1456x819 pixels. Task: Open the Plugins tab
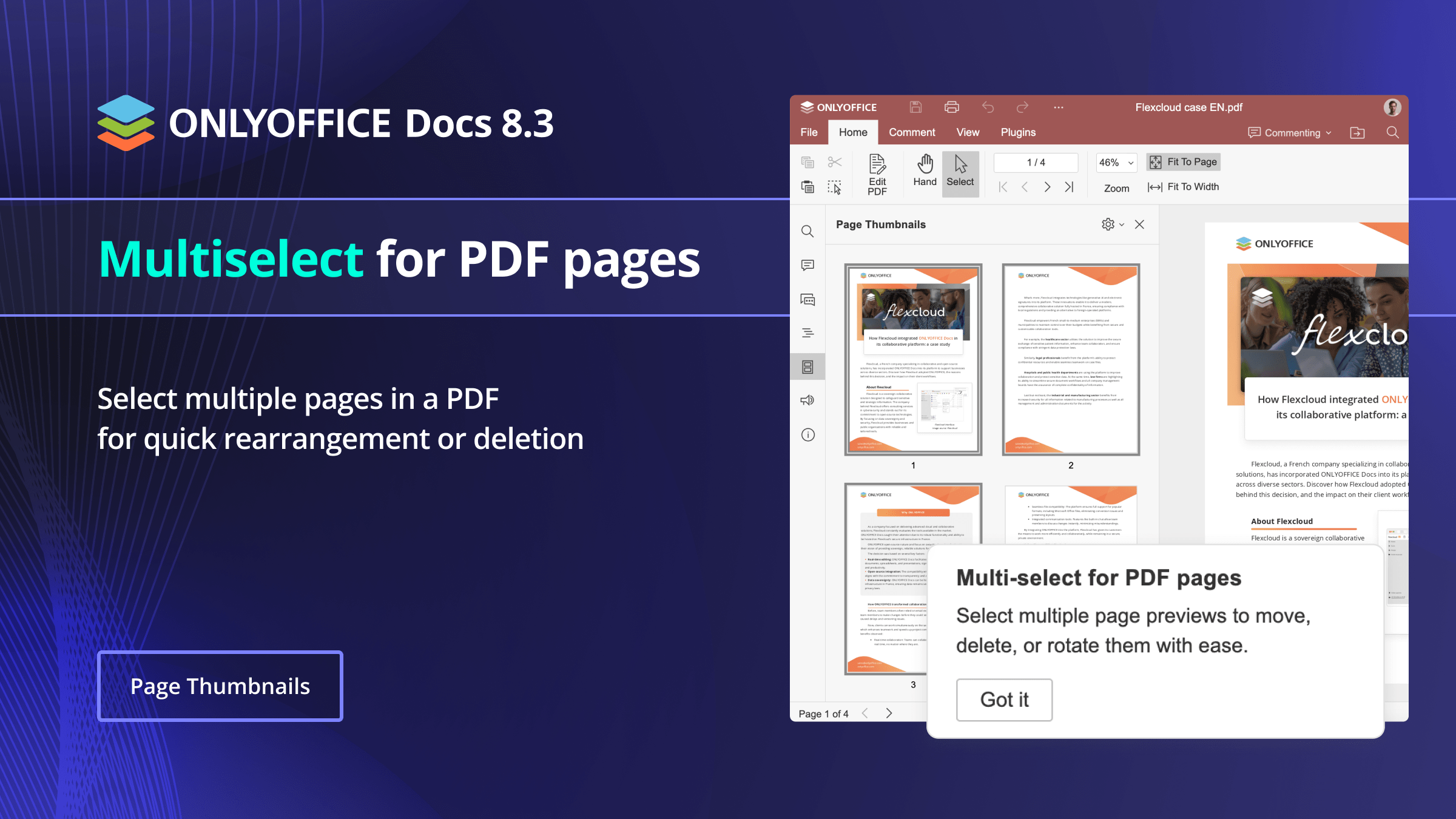click(x=1017, y=132)
